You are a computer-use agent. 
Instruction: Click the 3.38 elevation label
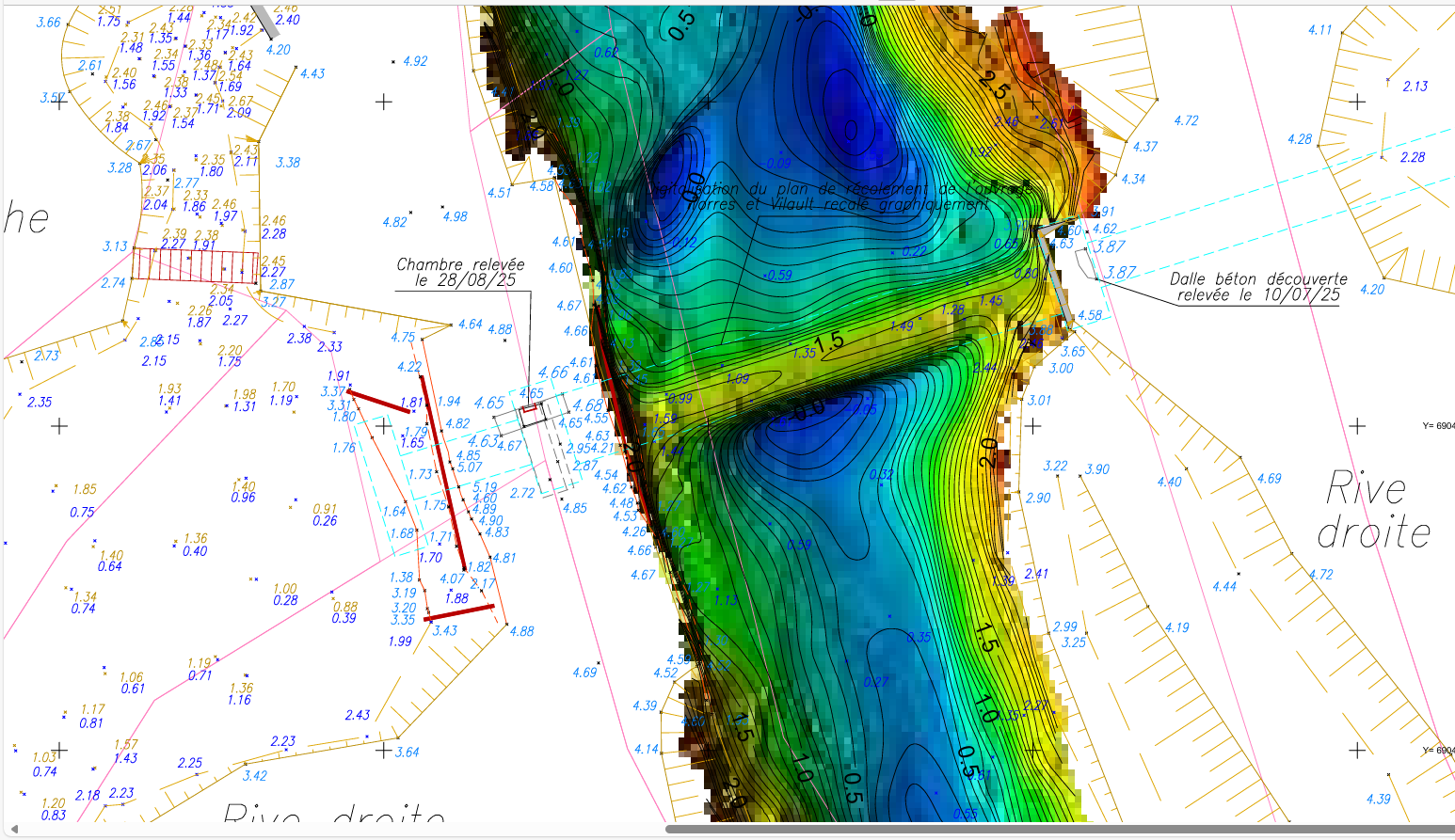[288, 163]
